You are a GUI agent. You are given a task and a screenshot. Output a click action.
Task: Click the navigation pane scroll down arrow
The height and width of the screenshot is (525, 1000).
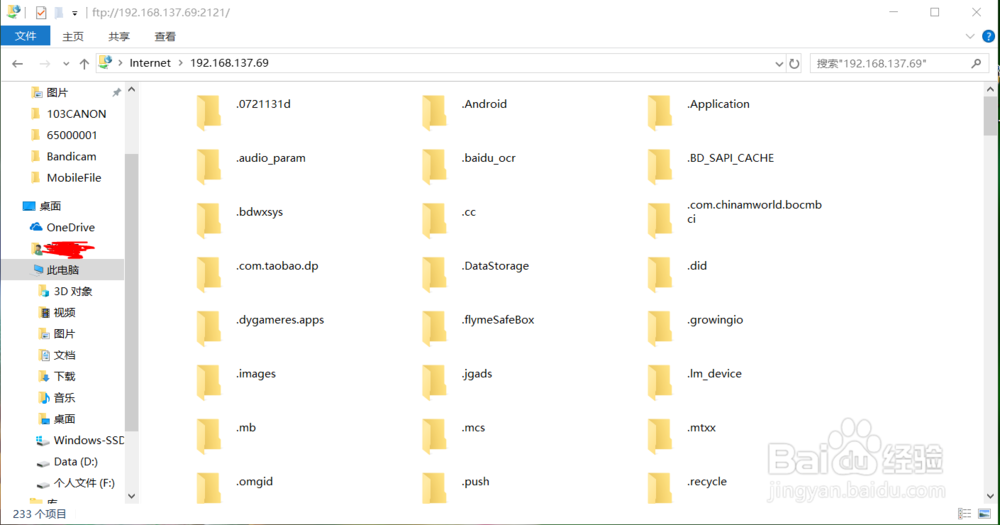[131, 496]
